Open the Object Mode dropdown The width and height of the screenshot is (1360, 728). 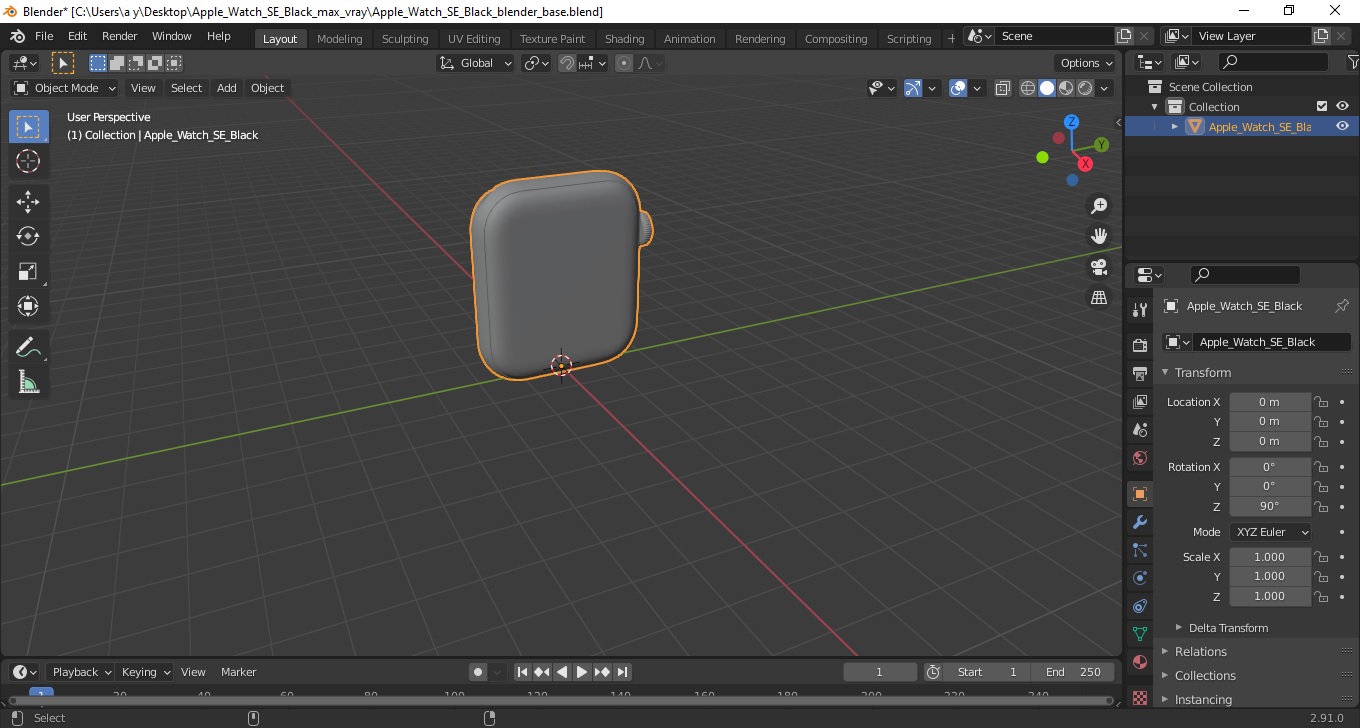pos(65,88)
